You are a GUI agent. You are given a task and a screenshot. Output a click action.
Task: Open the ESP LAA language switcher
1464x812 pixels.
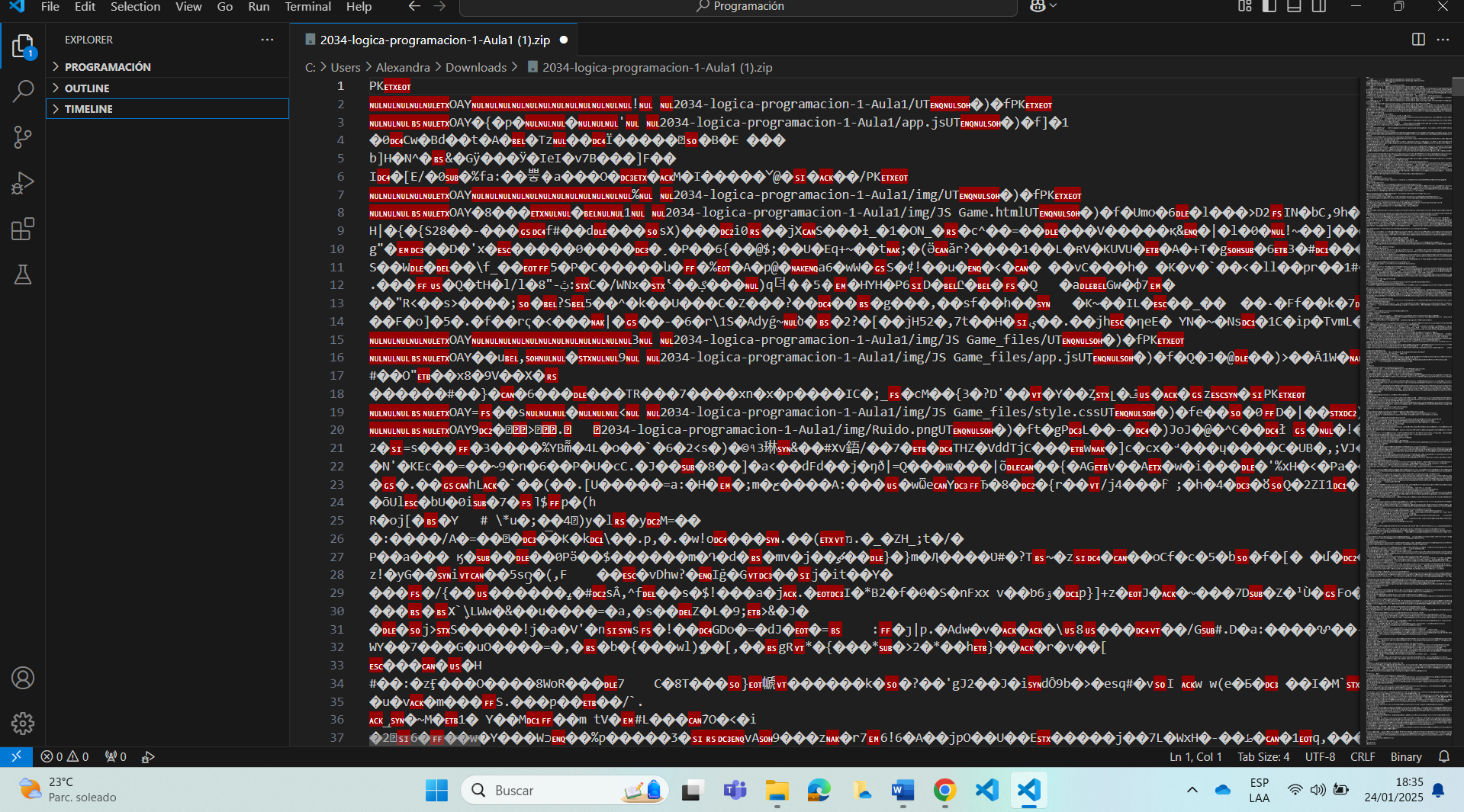[x=1260, y=790]
